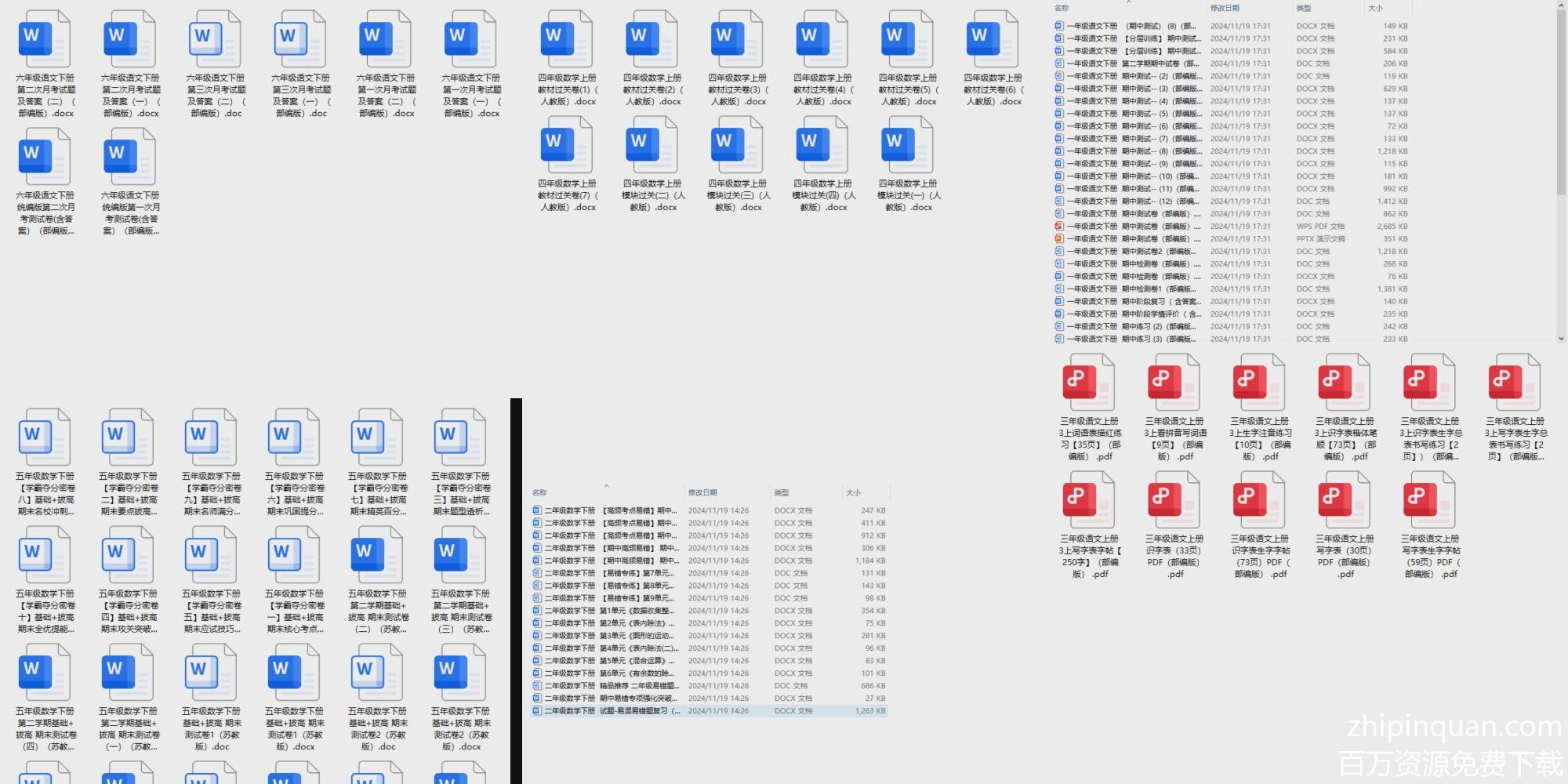Select 五年级数学下册 学霸夺分密卷八 document
This screenshot has height=784, width=1568.
(x=45, y=438)
